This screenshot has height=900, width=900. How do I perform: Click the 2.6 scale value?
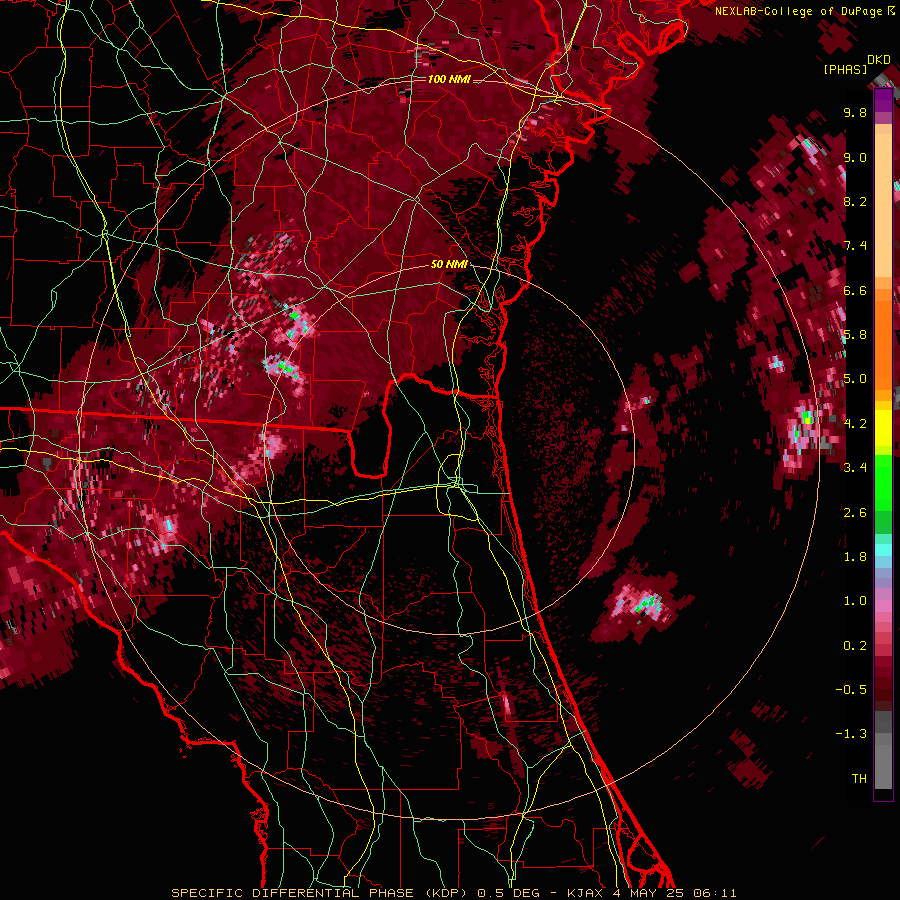(855, 512)
